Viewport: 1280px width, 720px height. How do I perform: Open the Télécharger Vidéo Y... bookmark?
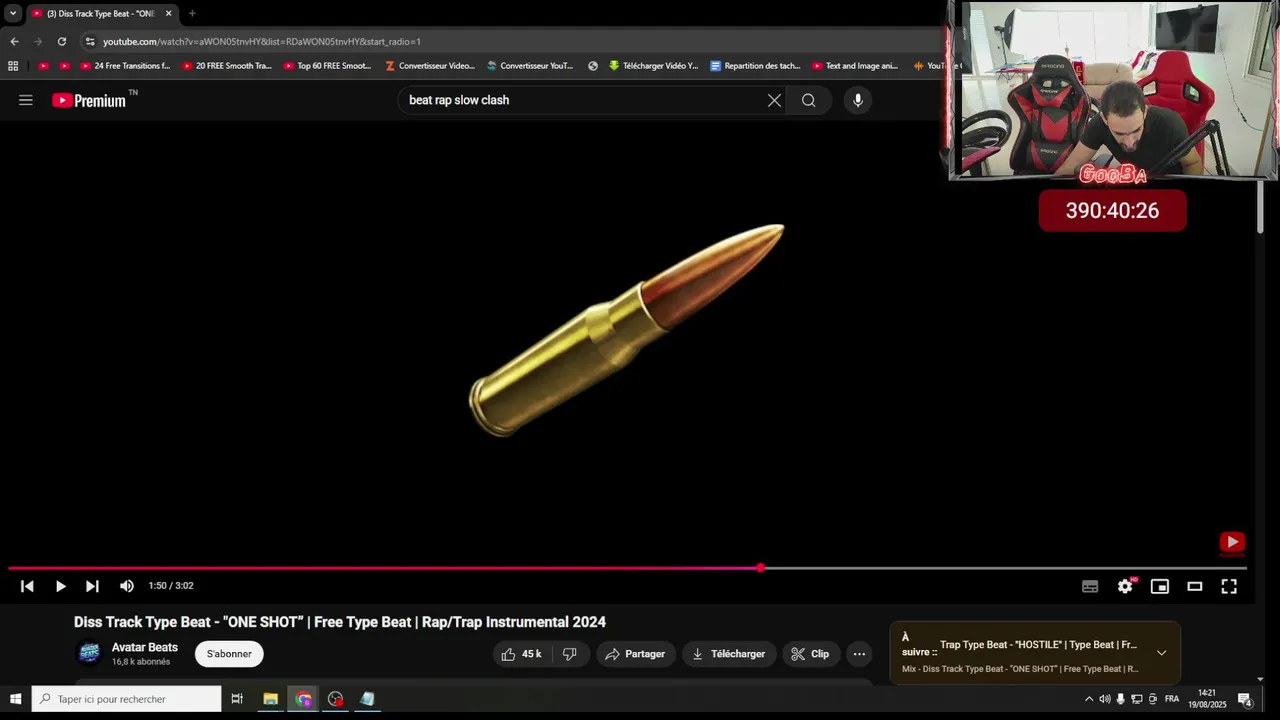pyautogui.click(x=653, y=66)
